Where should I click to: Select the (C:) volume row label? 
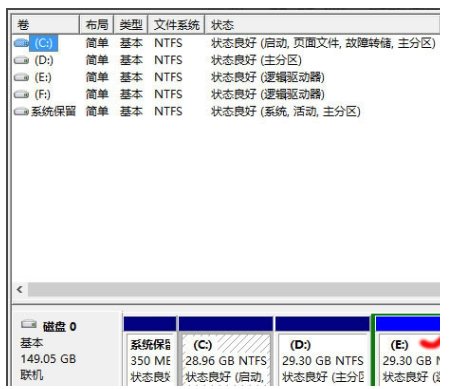(44, 43)
